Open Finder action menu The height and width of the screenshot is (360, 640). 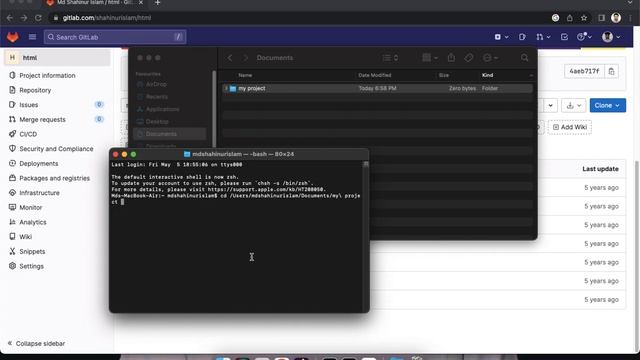(490, 58)
